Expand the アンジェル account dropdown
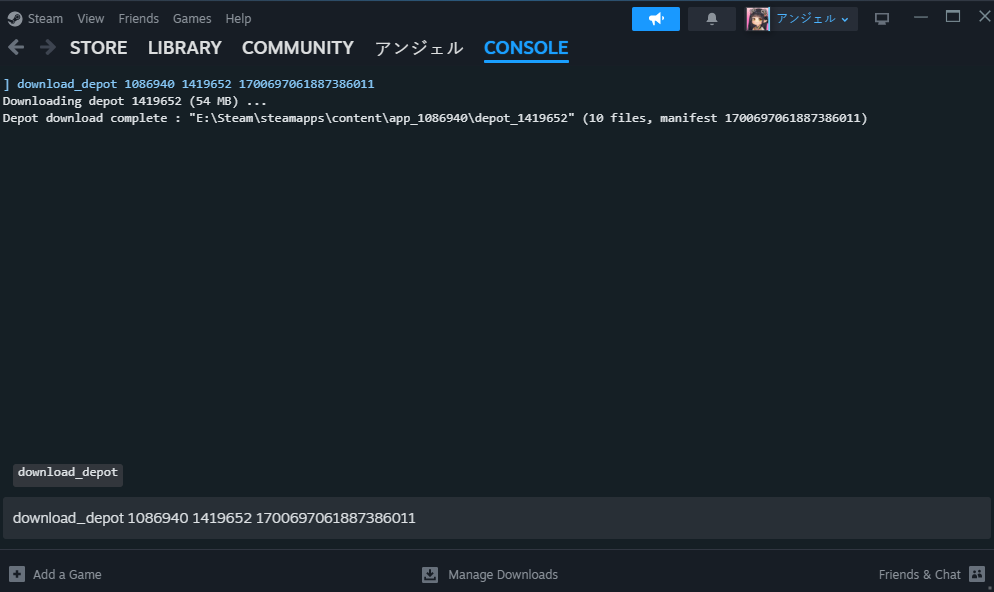 click(x=812, y=19)
